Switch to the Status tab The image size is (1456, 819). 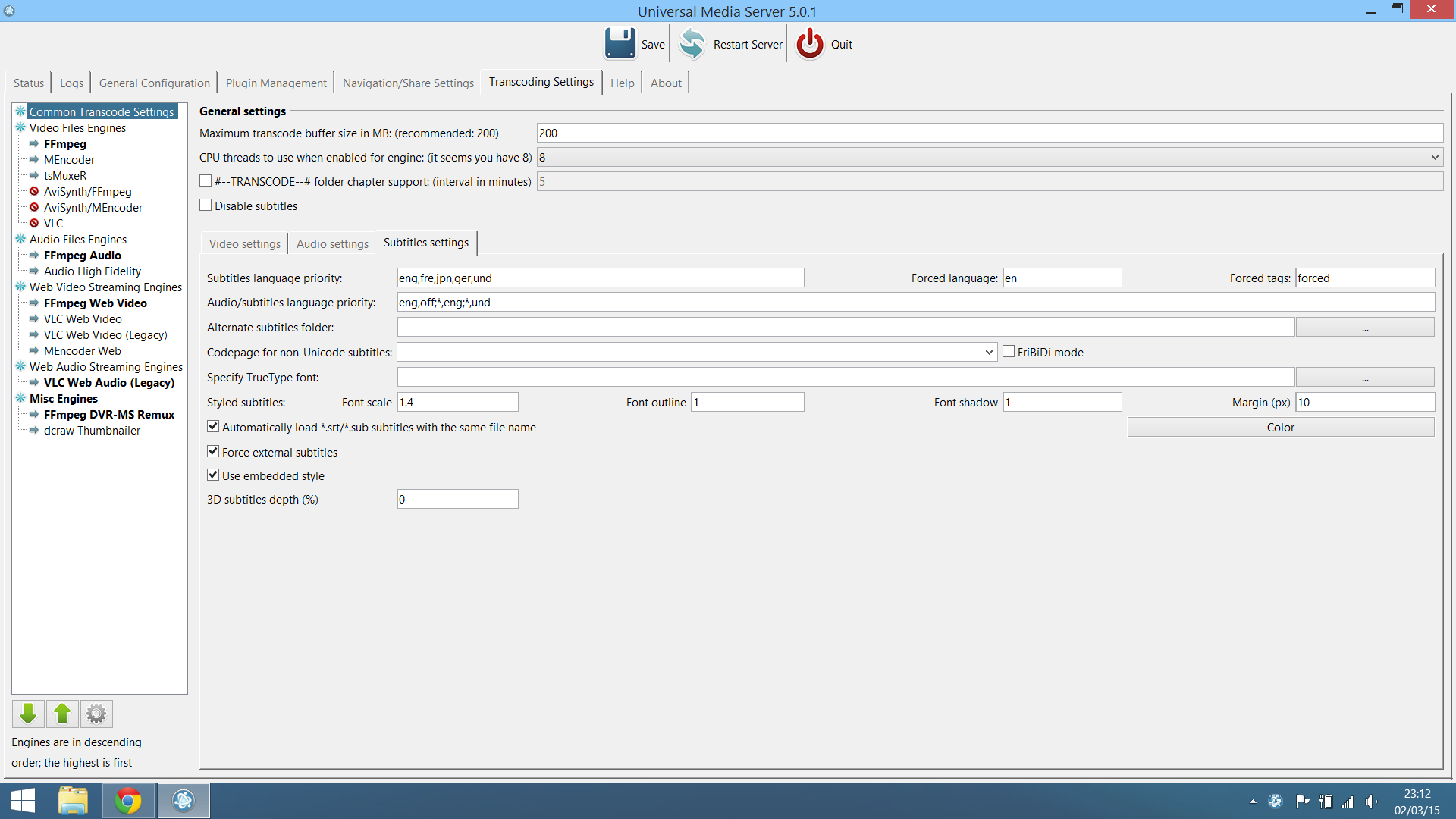29,83
